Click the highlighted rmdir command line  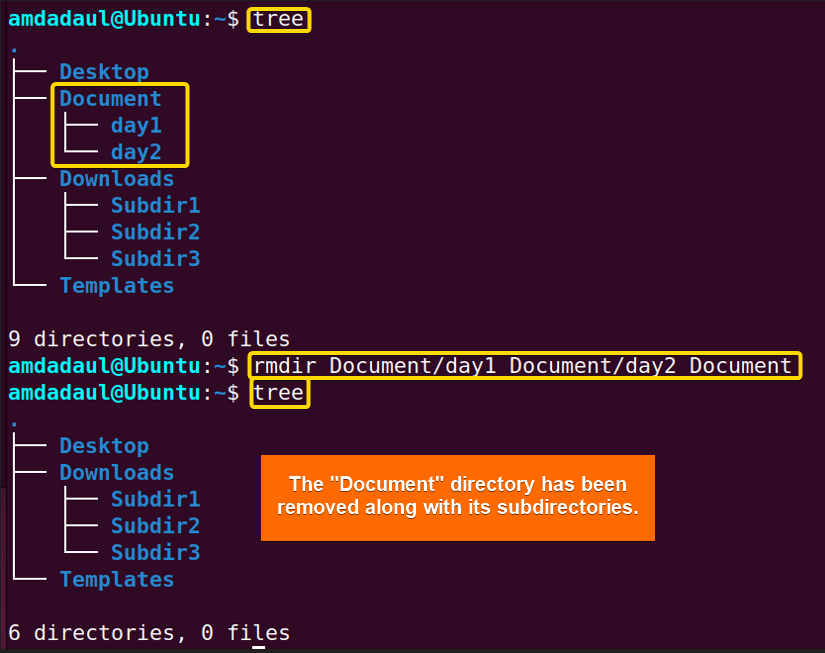coord(525,365)
